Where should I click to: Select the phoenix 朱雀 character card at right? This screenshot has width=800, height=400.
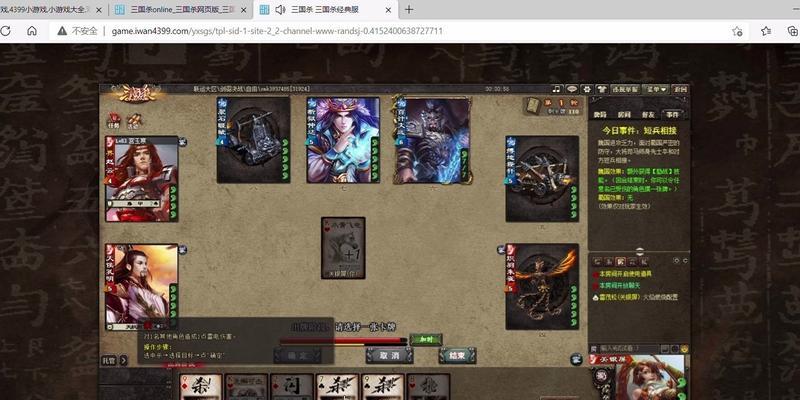click(542, 287)
